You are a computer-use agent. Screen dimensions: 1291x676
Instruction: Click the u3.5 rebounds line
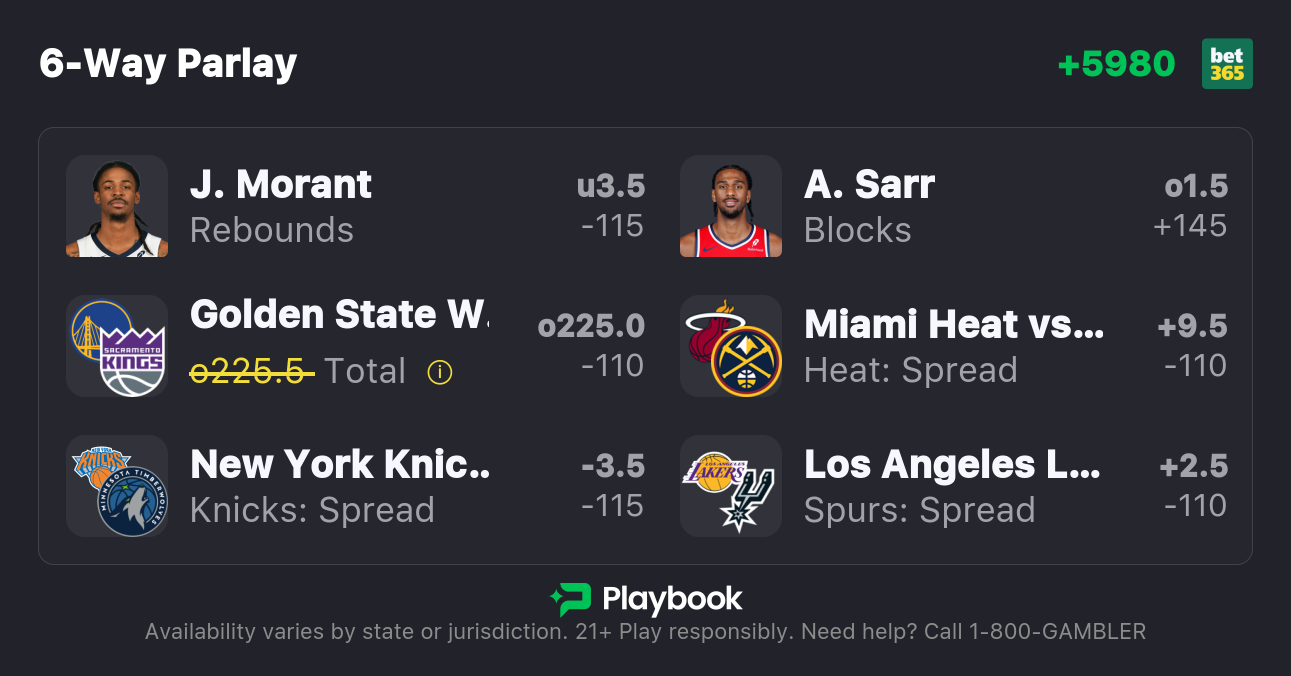[x=611, y=187]
